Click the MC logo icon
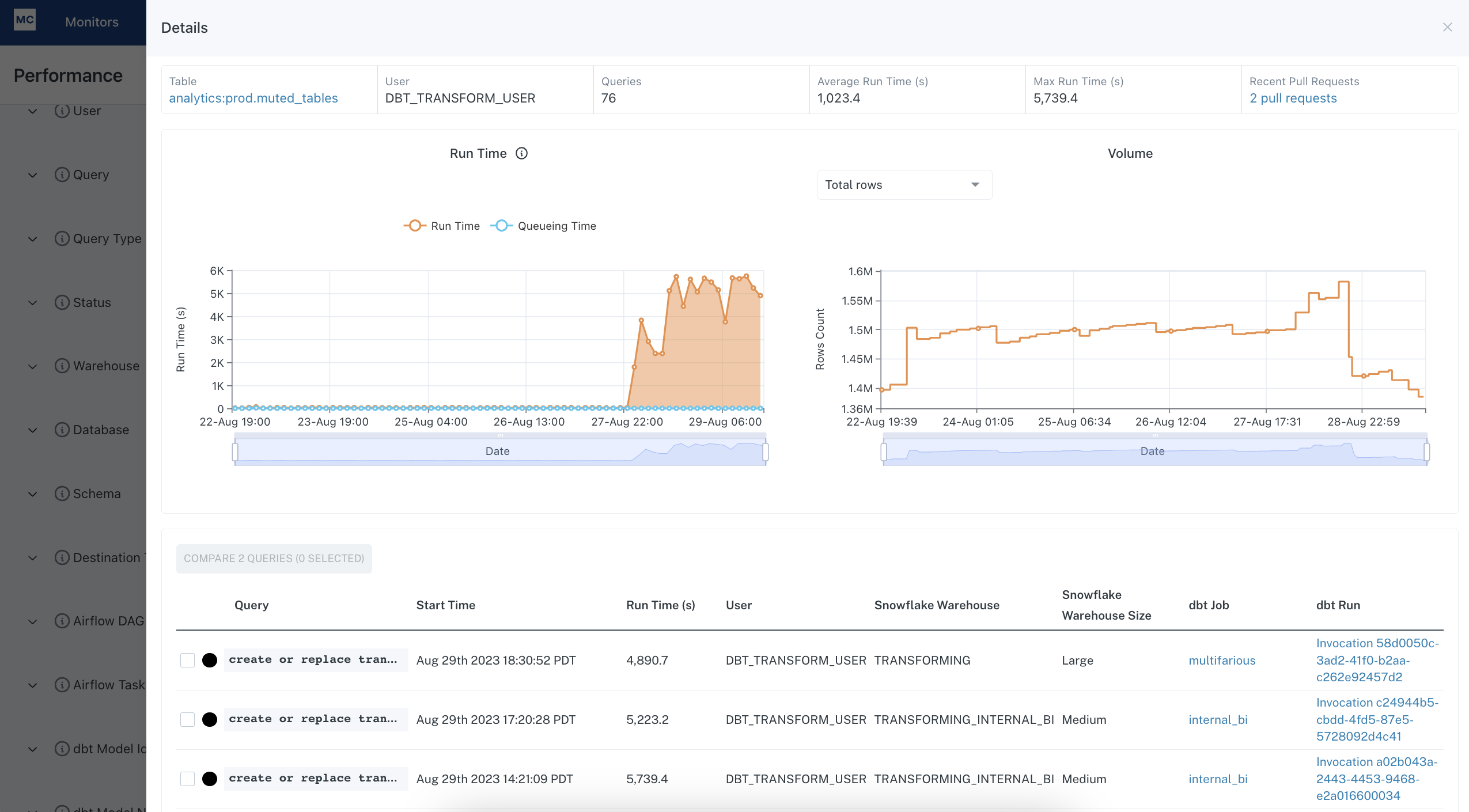The width and height of the screenshot is (1469, 812). click(x=25, y=20)
